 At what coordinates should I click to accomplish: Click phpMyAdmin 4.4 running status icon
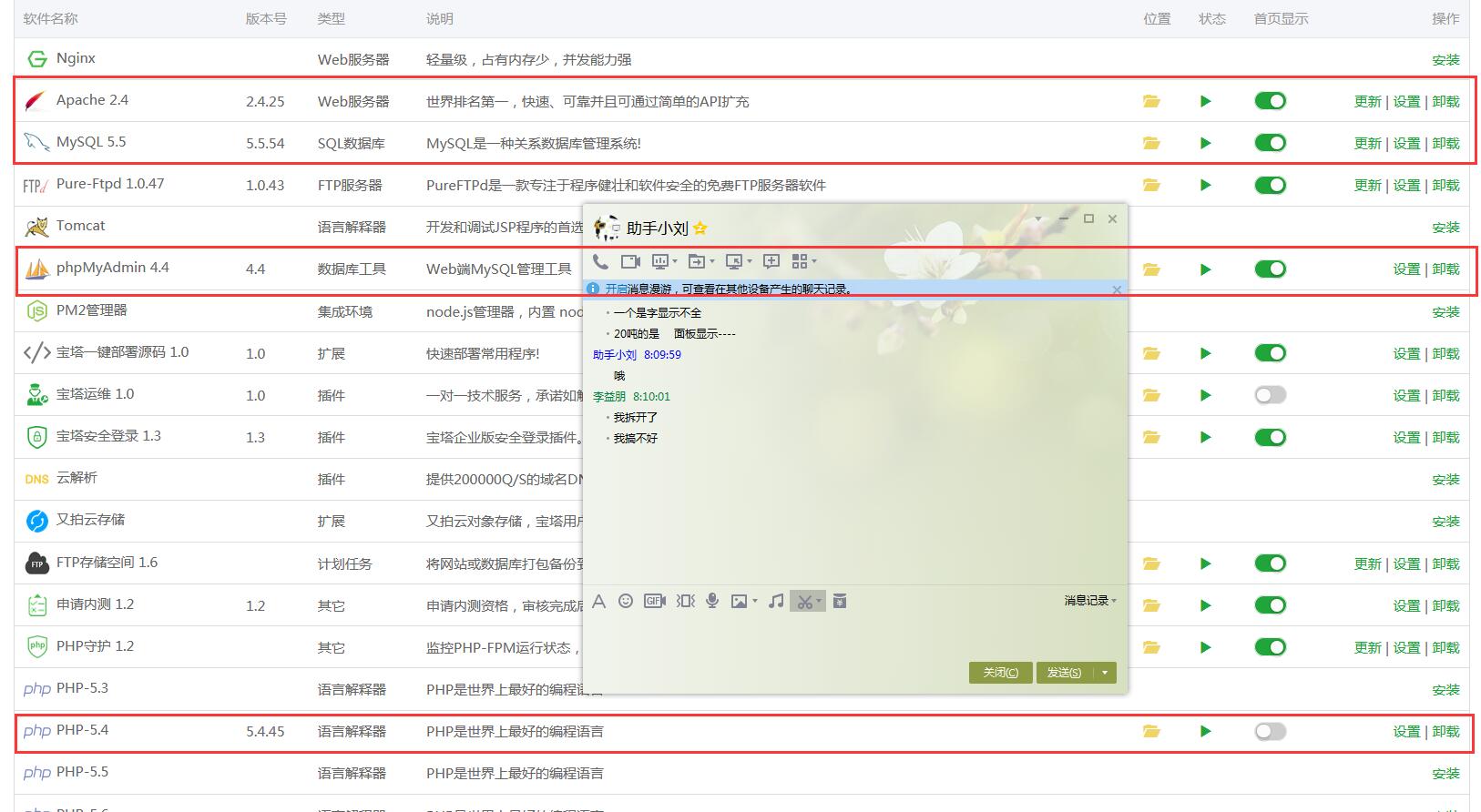tap(1206, 269)
